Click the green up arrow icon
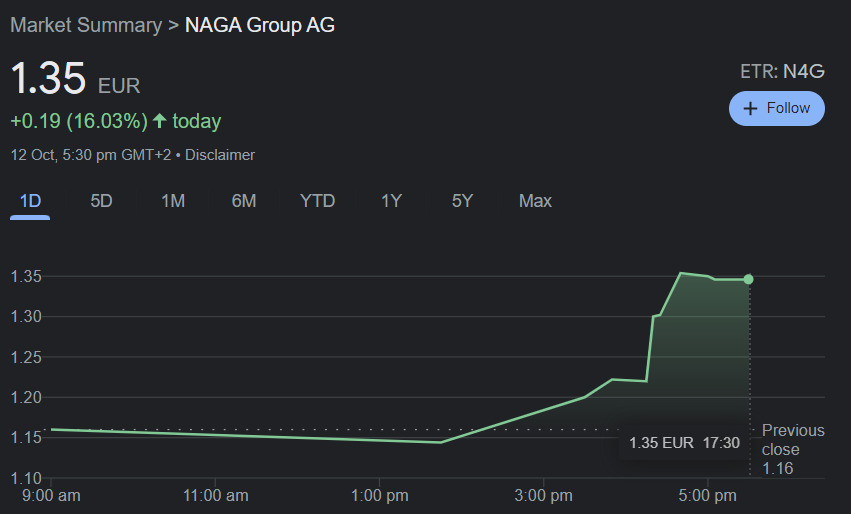Viewport: 851px width, 514px height. click(x=159, y=120)
